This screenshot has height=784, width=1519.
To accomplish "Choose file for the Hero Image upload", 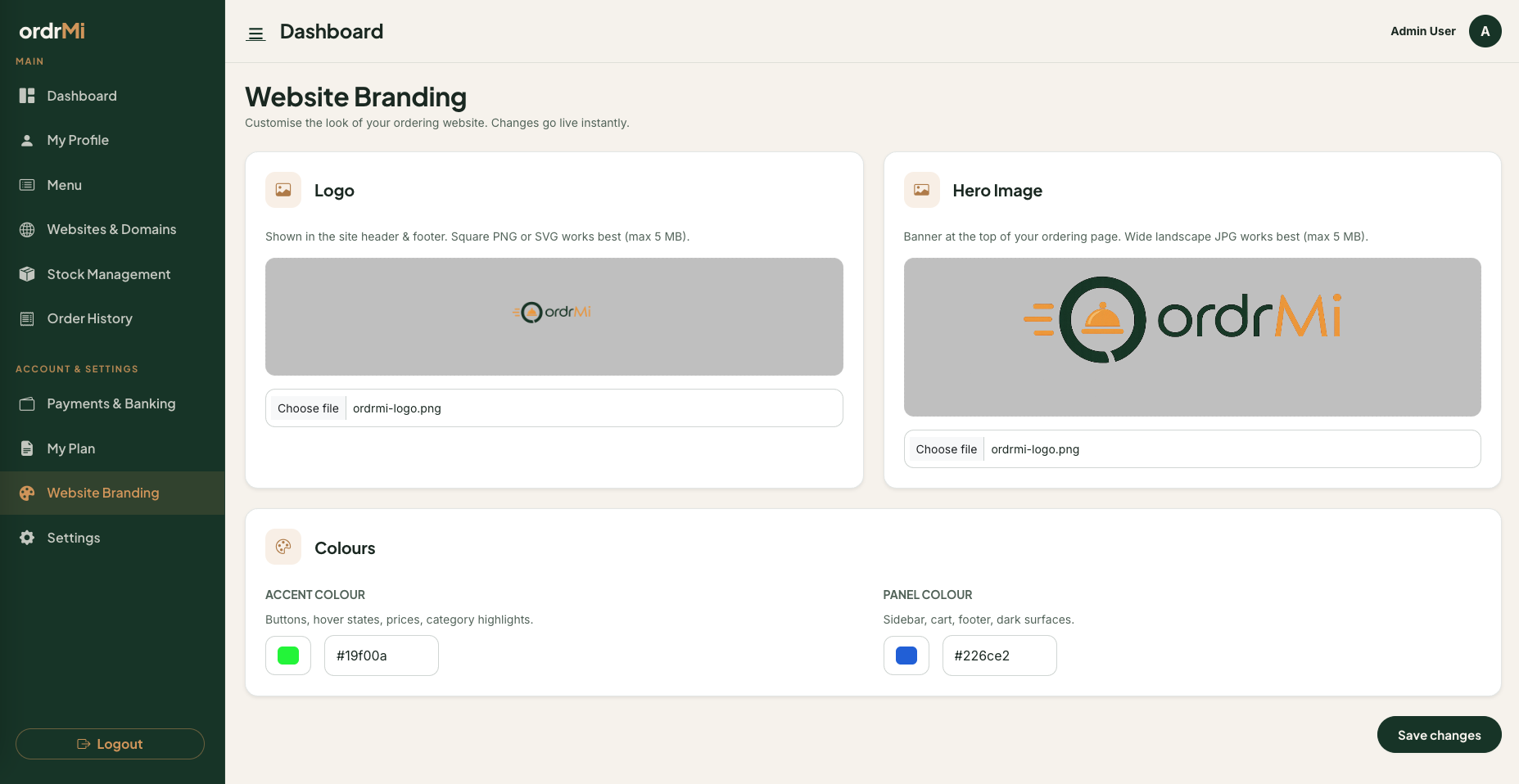I will 946,449.
